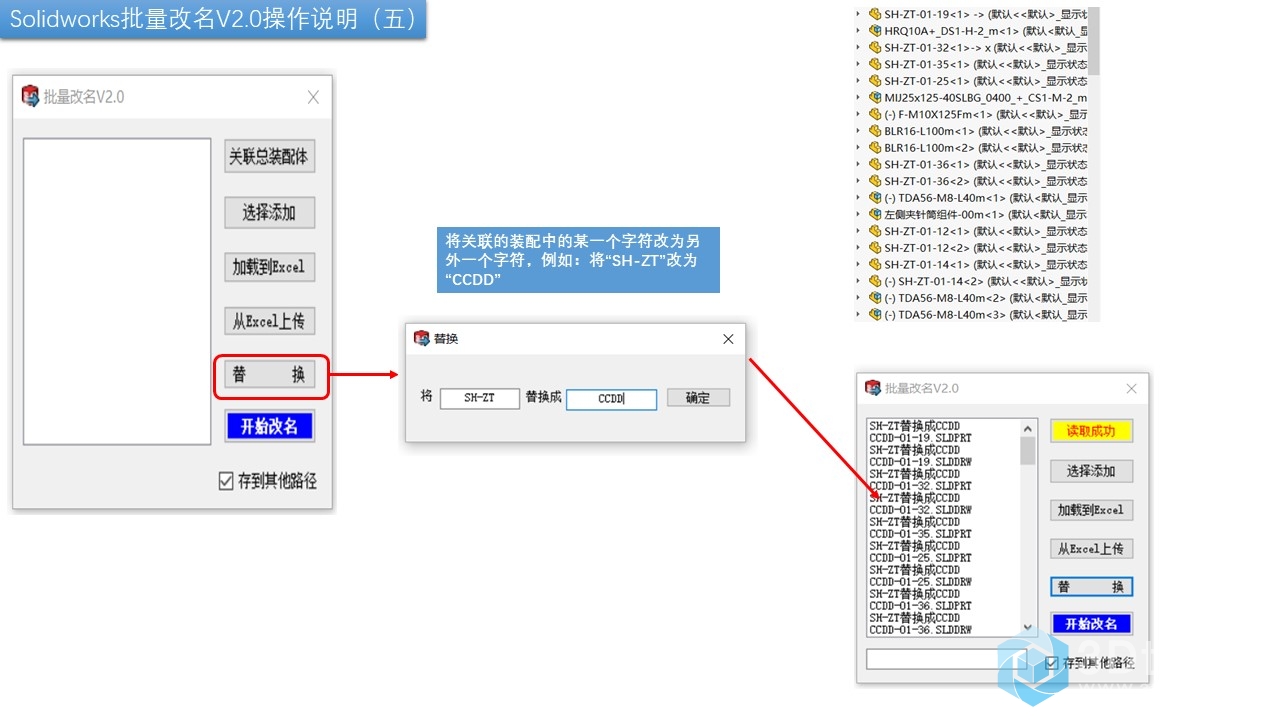Viewport: 1280px width, 720px height.
Task: Click 开始改名 in the 读取成功 dialog
Action: 1091,624
